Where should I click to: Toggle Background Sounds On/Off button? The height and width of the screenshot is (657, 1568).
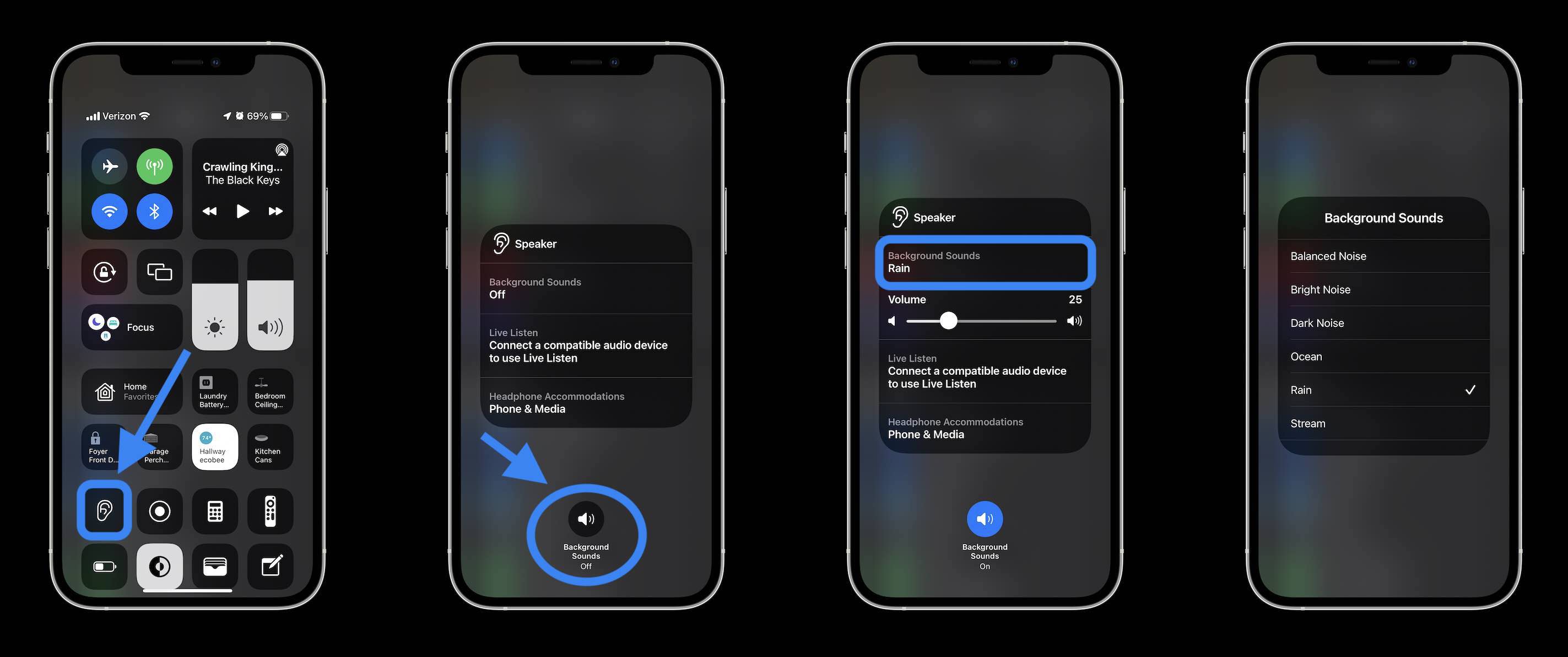click(585, 518)
